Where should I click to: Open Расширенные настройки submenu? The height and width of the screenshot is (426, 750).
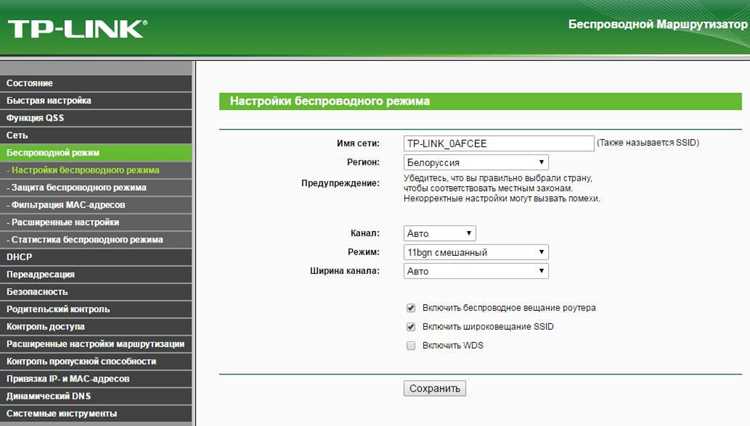tap(96, 222)
